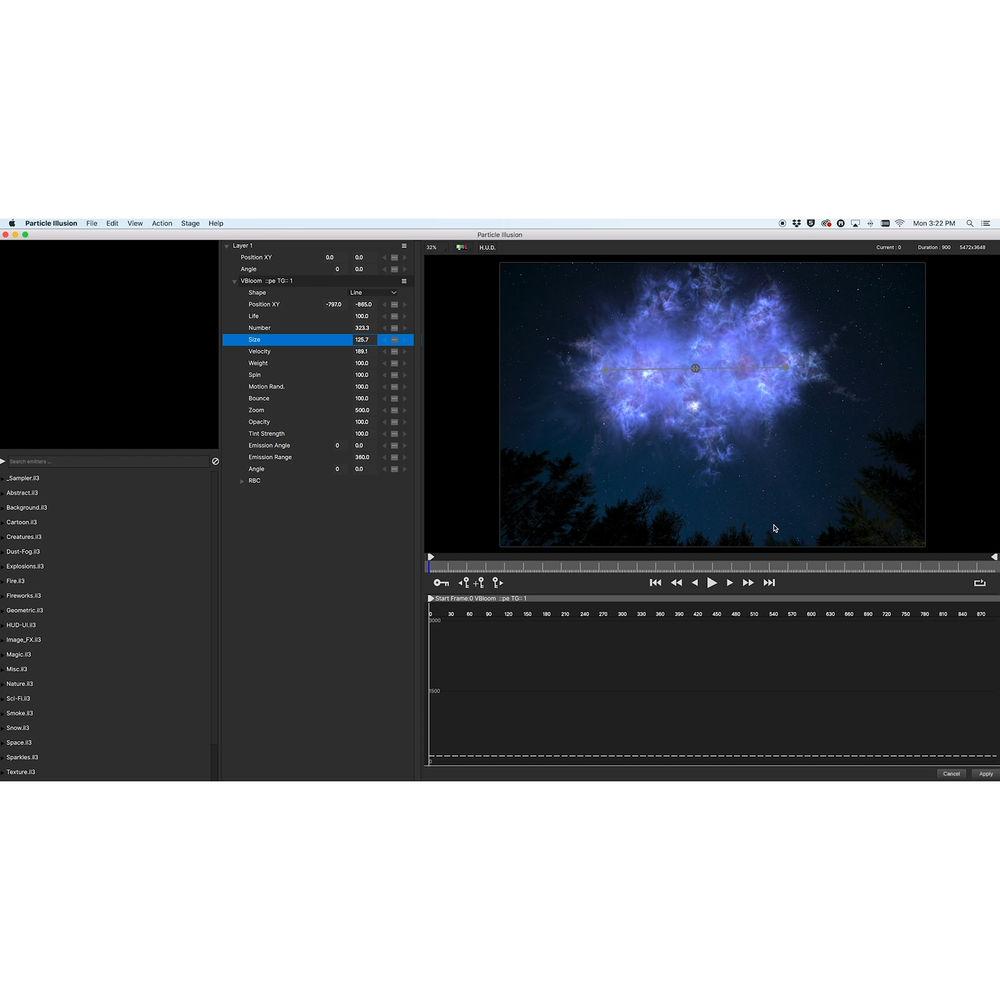Click the key icon to set a keyframe
The image size is (1000, 1000).
(440, 582)
